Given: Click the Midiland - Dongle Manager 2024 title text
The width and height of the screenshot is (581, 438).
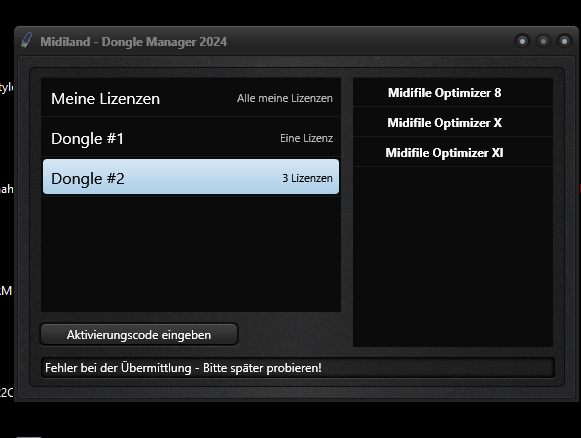Looking at the screenshot, I should (x=133, y=42).
